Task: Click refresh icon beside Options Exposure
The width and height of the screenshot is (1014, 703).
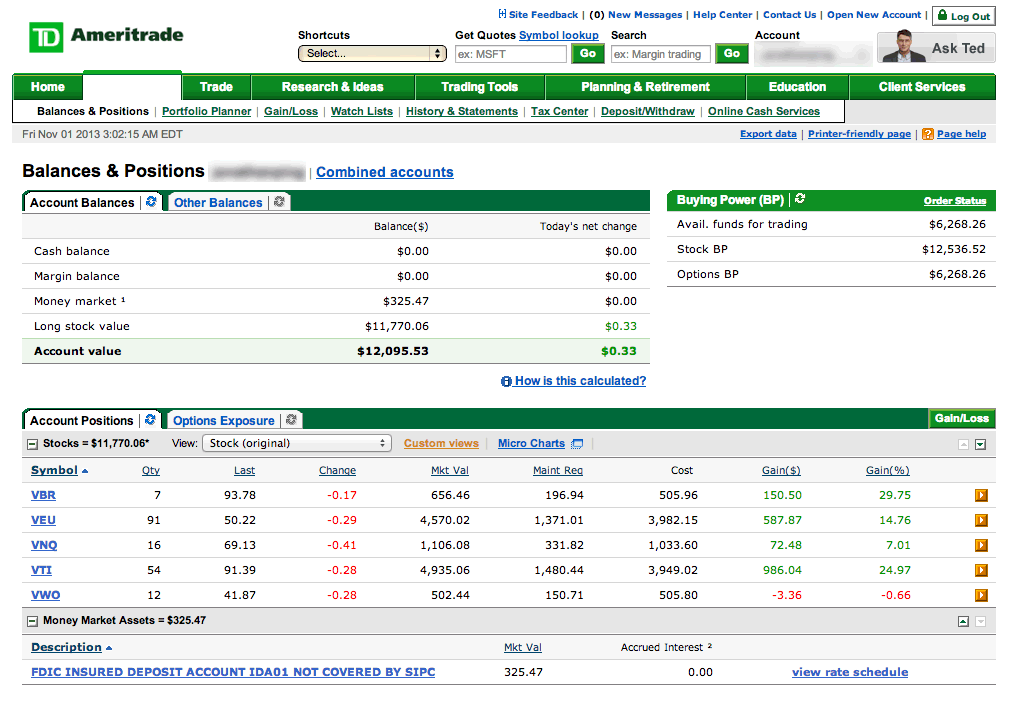Action: coord(291,420)
